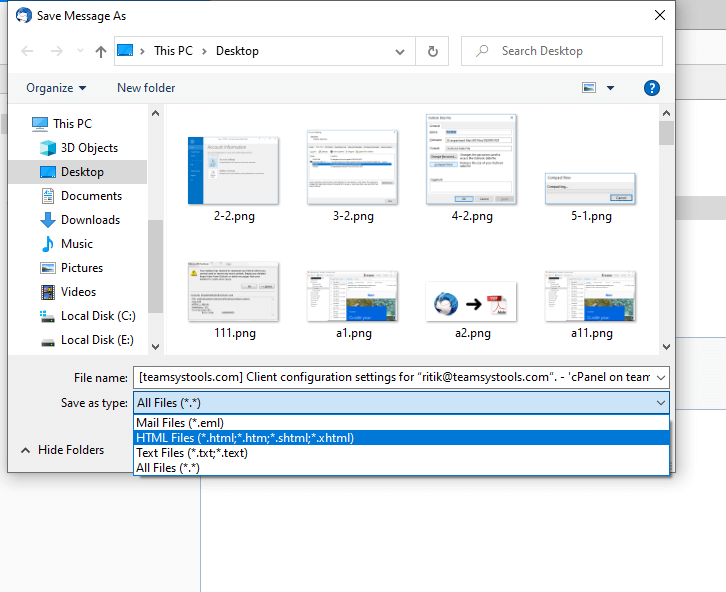Choose HTML Files type option

[x=401, y=438]
